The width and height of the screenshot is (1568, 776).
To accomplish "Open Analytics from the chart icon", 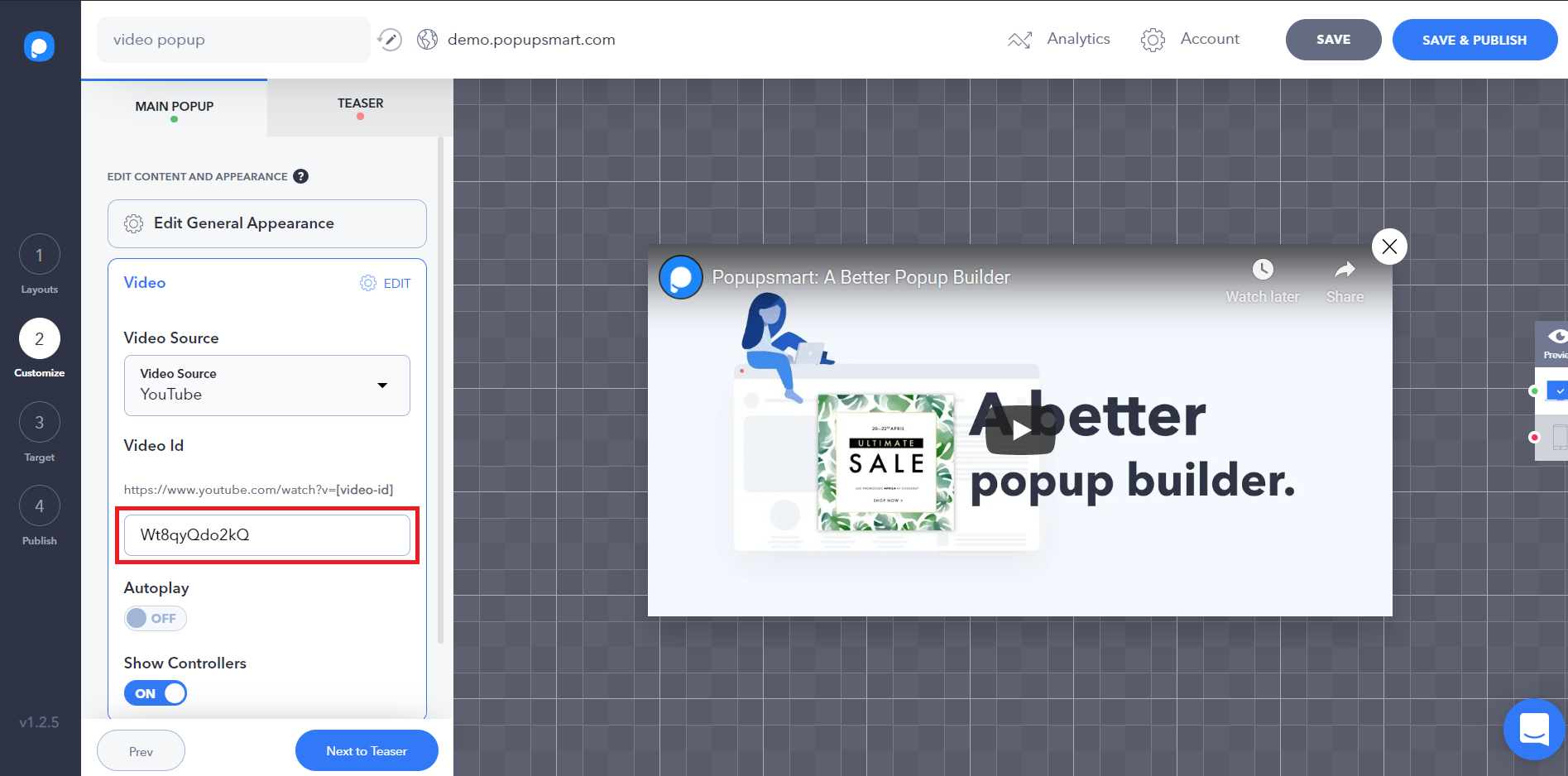I will [x=1019, y=40].
